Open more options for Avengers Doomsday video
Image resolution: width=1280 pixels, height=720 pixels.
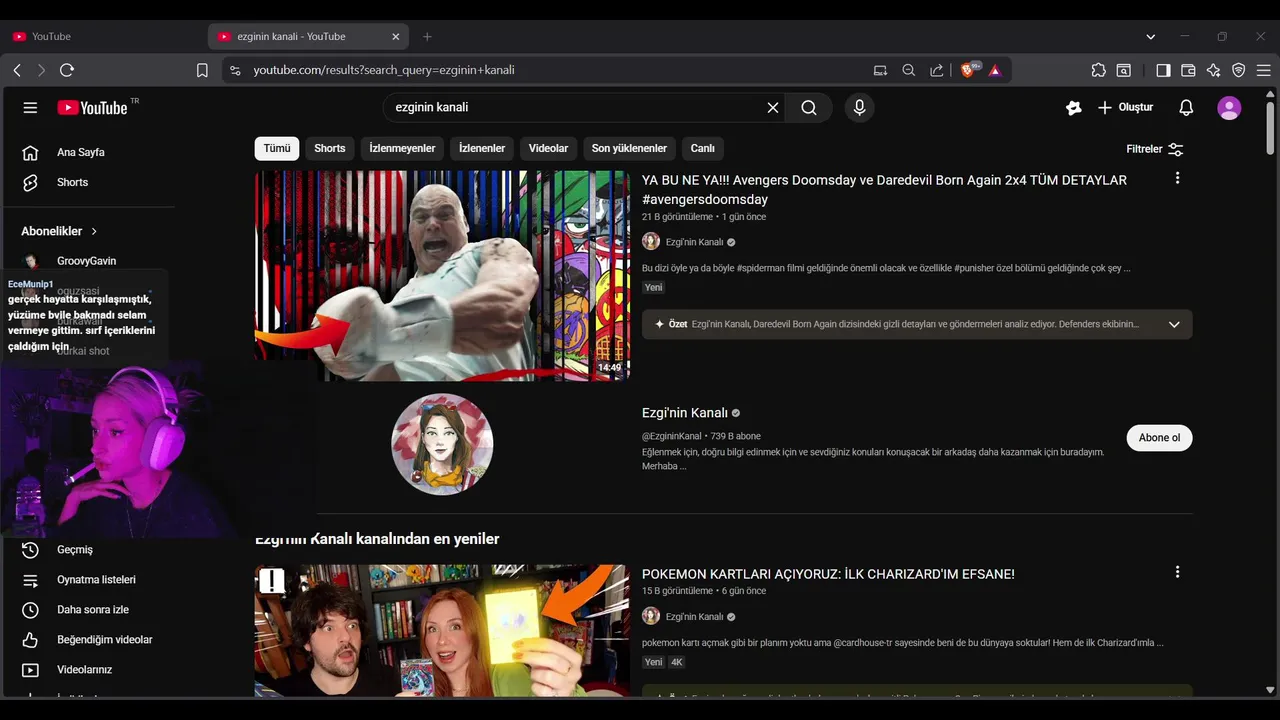(x=1177, y=178)
